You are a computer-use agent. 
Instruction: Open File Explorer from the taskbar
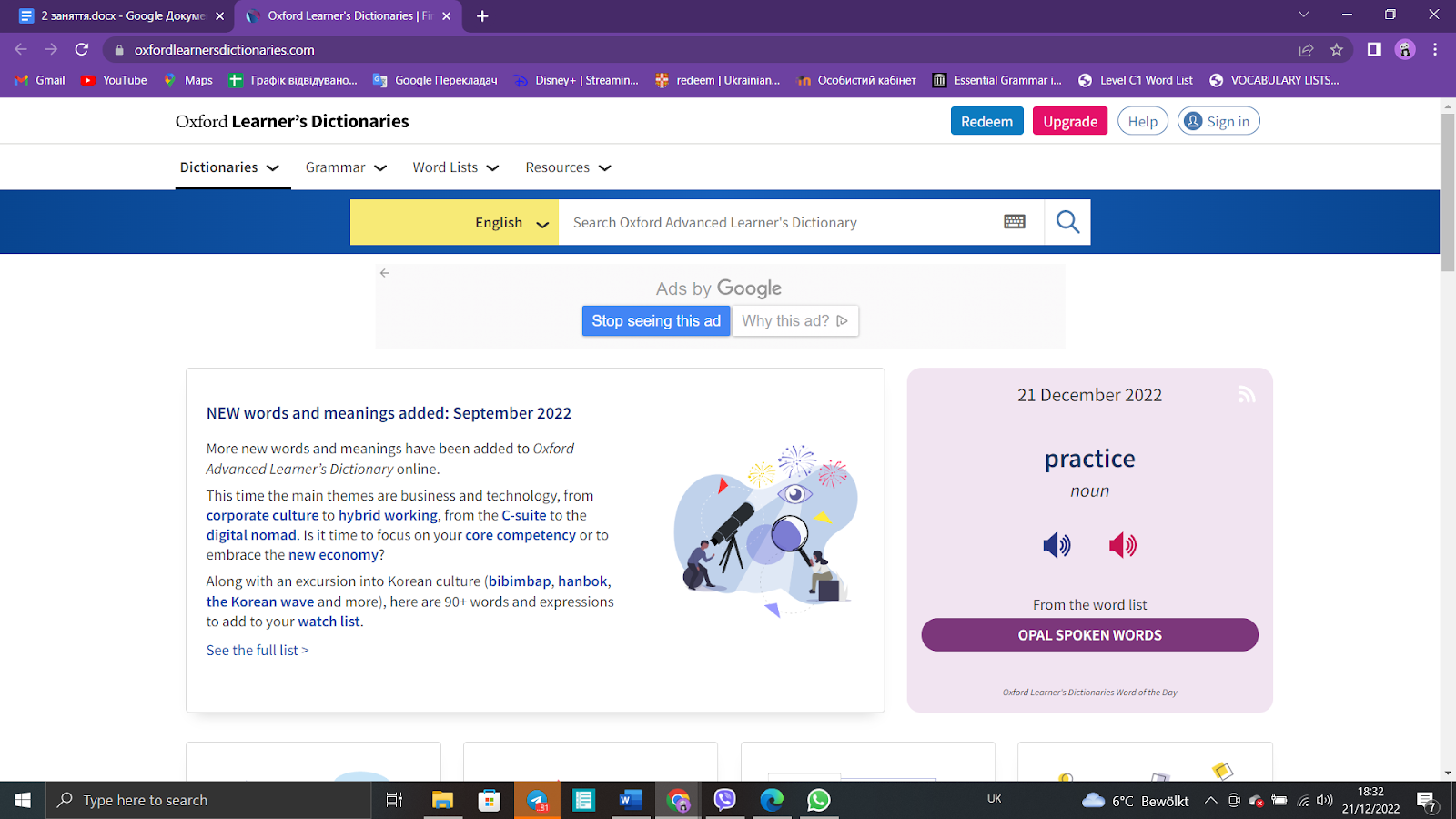(x=442, y=800)
